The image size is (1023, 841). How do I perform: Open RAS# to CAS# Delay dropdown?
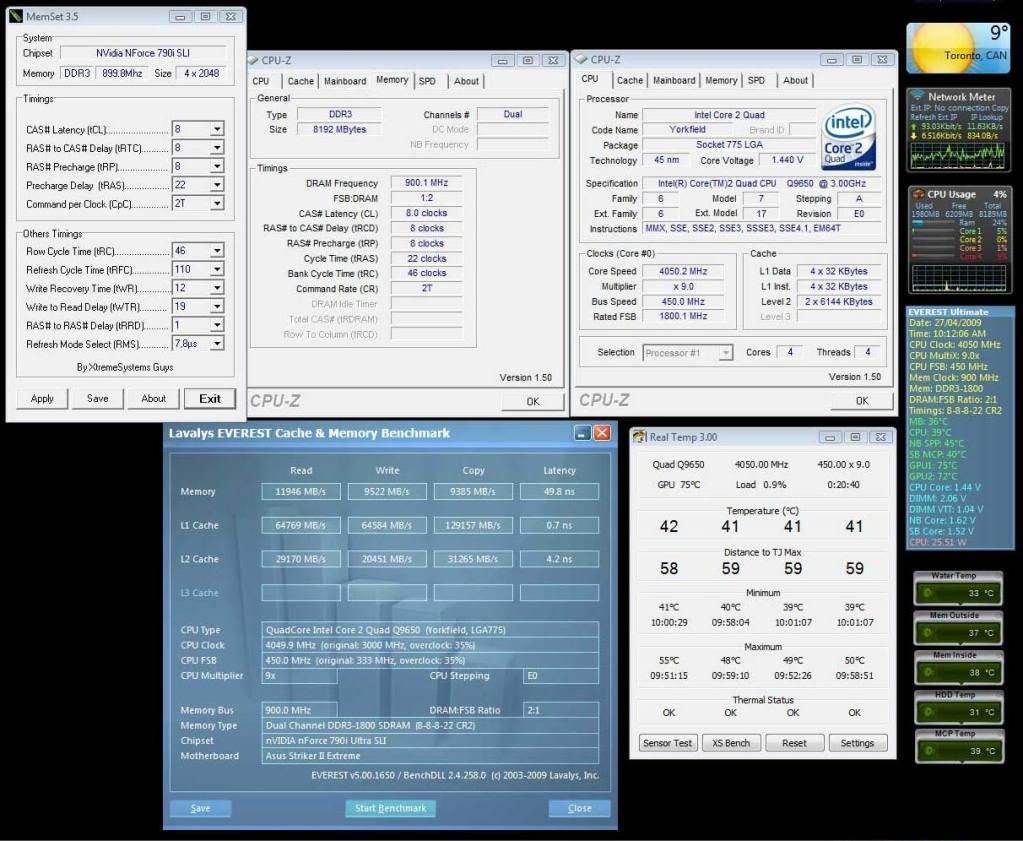click(x=217, y=148)
